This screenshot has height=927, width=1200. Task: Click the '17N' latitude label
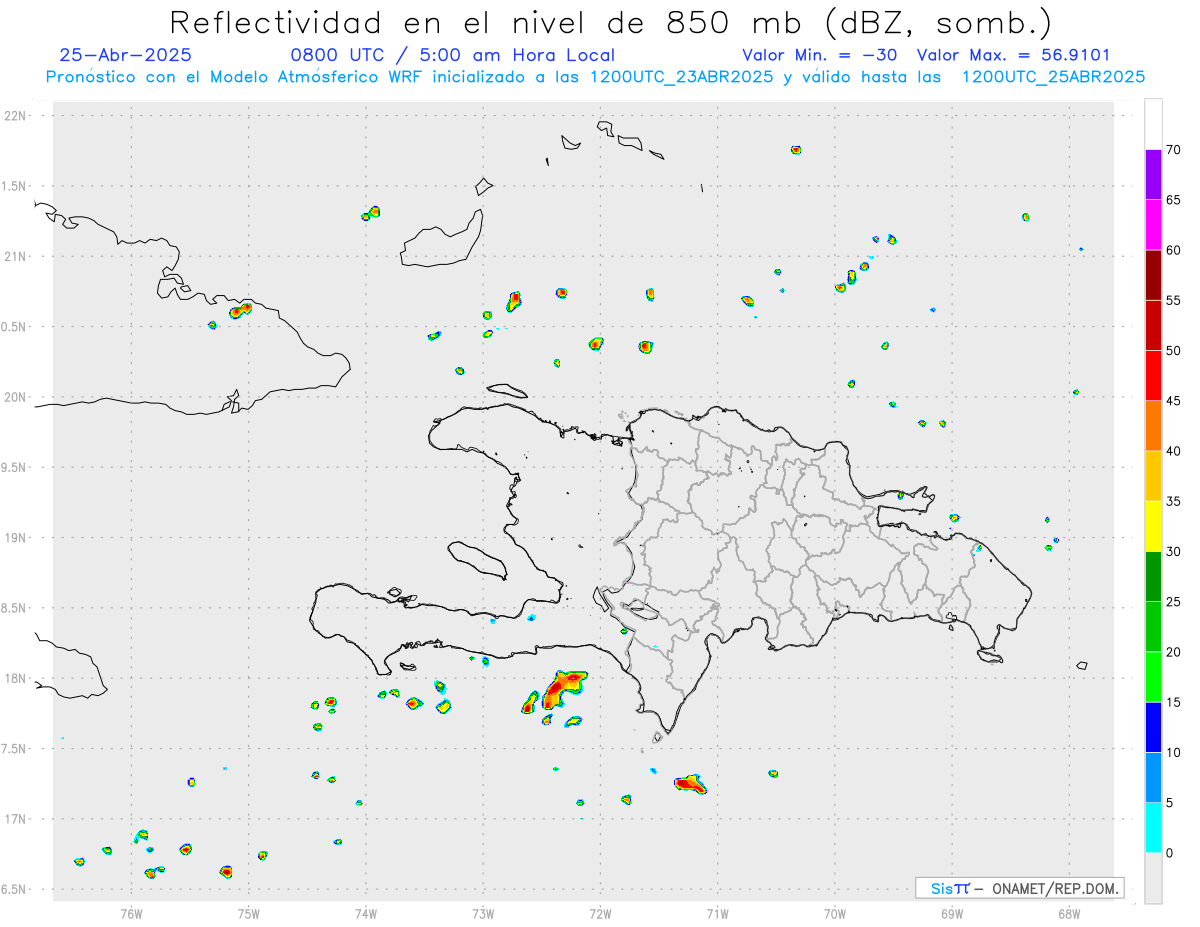pyautogui.click(x=17, y=819)
